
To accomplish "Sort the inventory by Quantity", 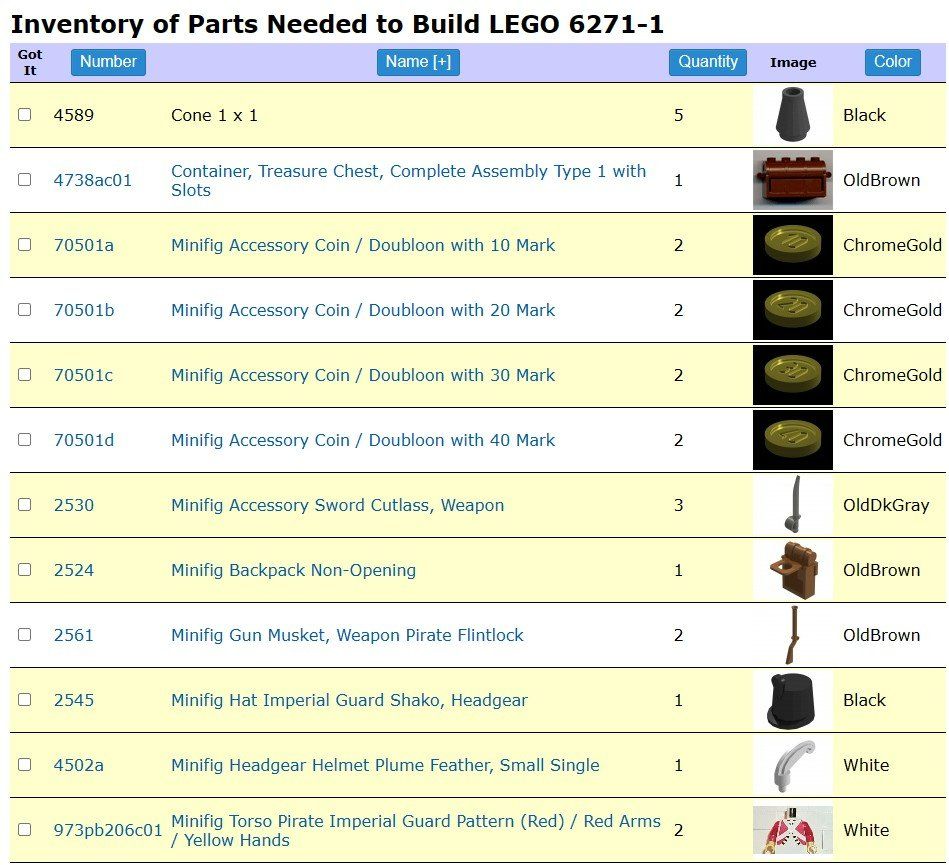I will (x=708, y=62).
